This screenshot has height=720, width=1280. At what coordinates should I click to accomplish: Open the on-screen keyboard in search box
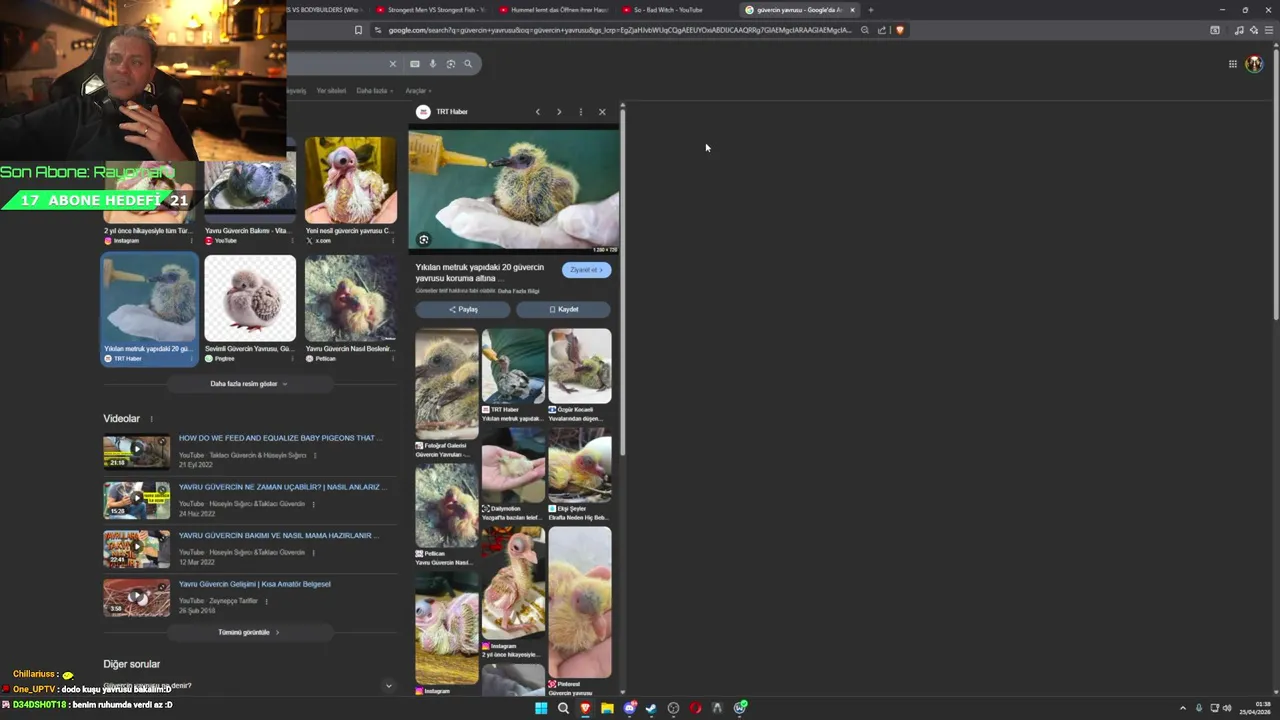[415, 64]
